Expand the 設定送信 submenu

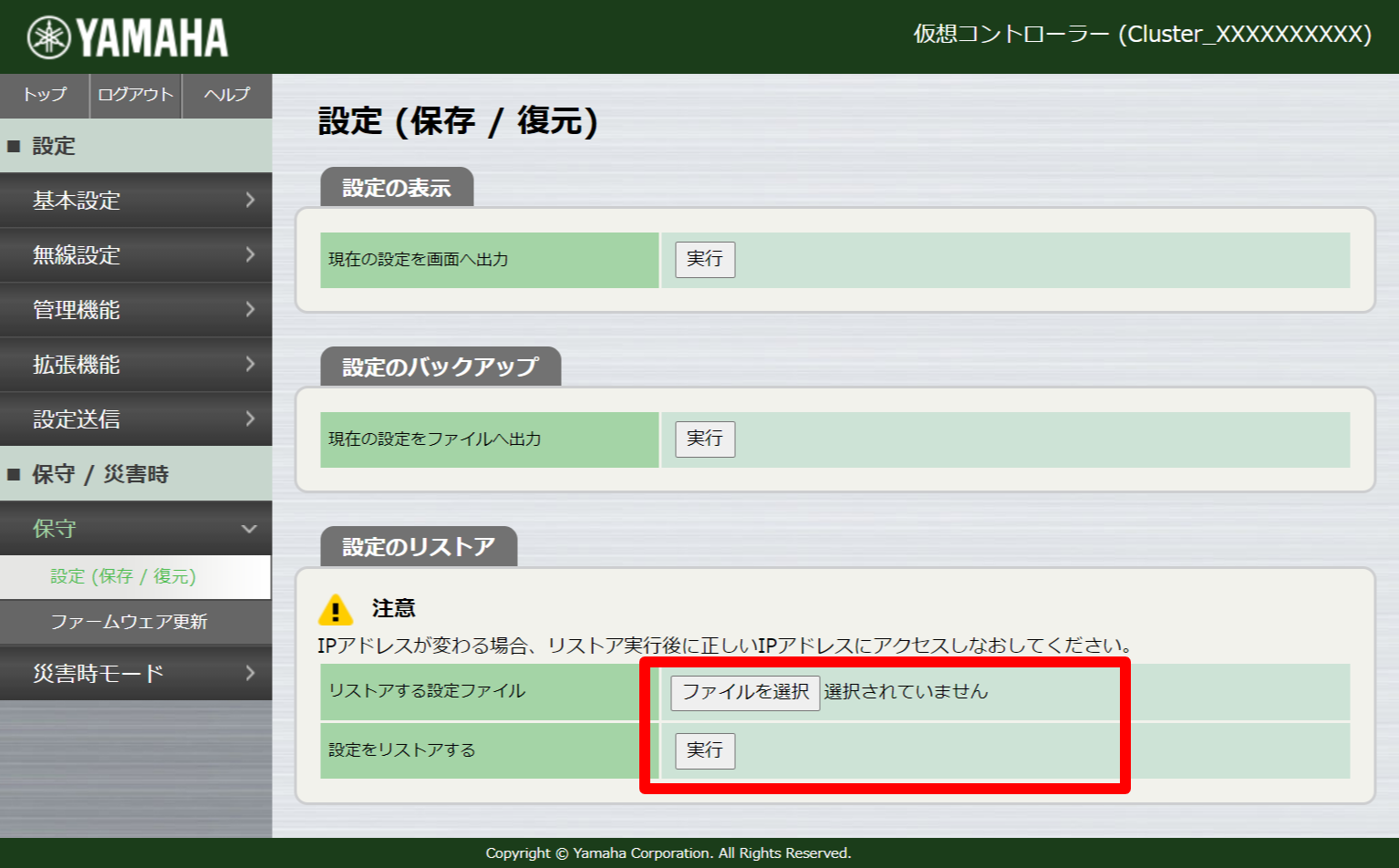[135, 419]
